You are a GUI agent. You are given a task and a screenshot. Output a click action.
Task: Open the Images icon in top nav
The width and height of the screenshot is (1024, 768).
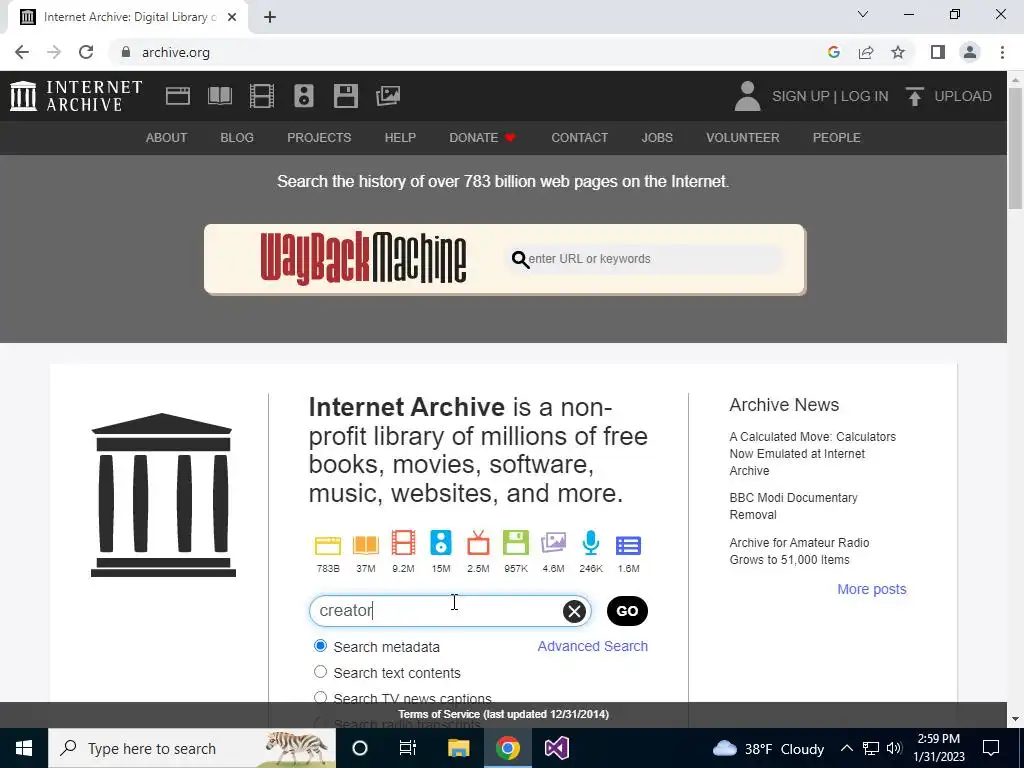click(388, 96)
